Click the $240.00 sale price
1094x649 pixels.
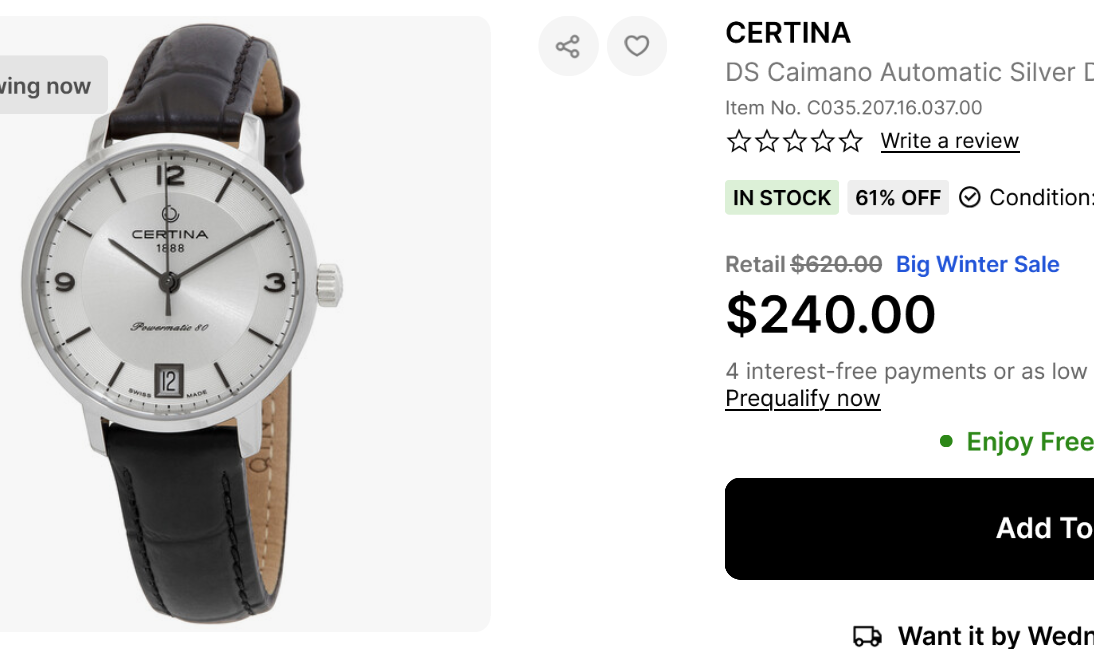coord(830,314)
